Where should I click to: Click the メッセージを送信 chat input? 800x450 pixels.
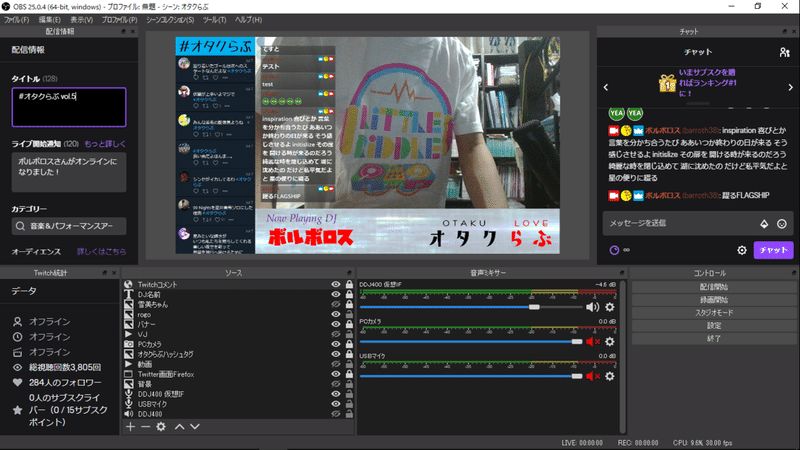coord(682,223)
